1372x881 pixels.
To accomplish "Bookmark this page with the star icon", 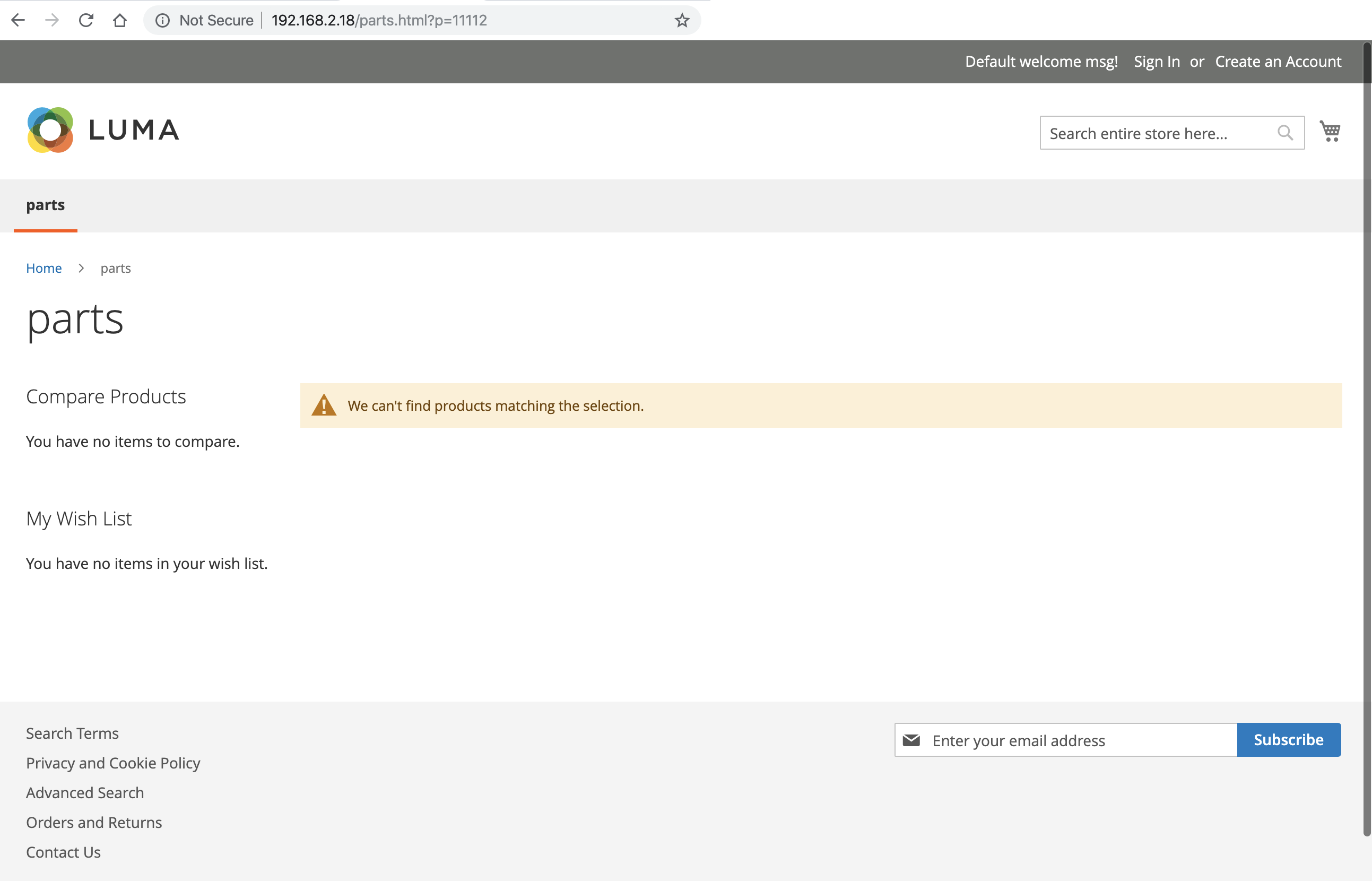I will tap(682, 21).
